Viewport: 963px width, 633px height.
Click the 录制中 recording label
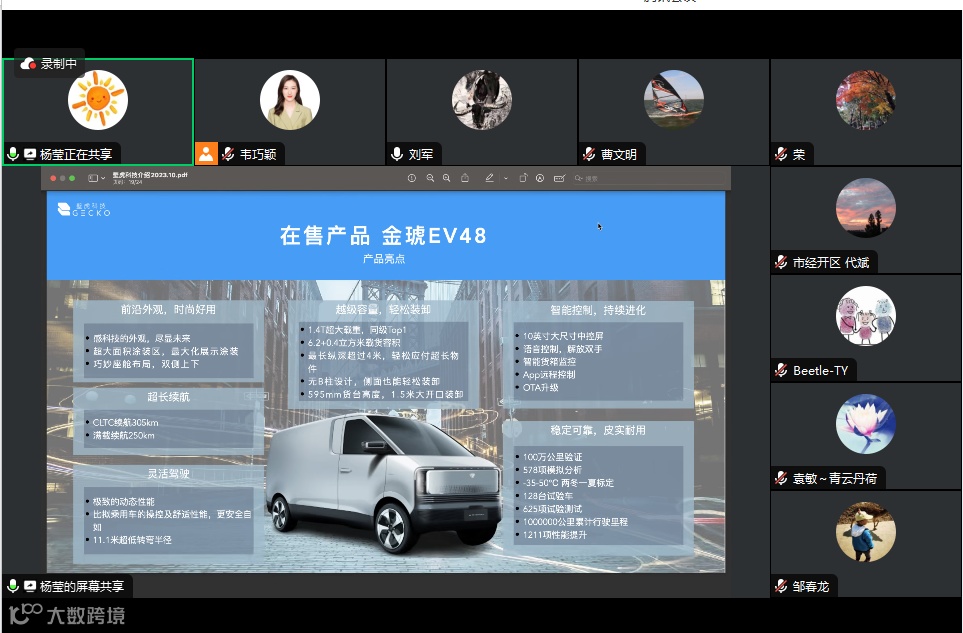[x=58, y=64]
